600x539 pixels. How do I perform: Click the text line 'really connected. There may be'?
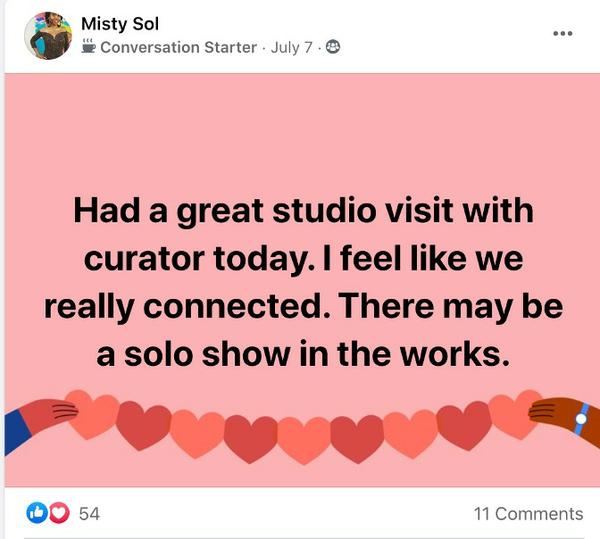pyautogui.click(x=303, y=306)
